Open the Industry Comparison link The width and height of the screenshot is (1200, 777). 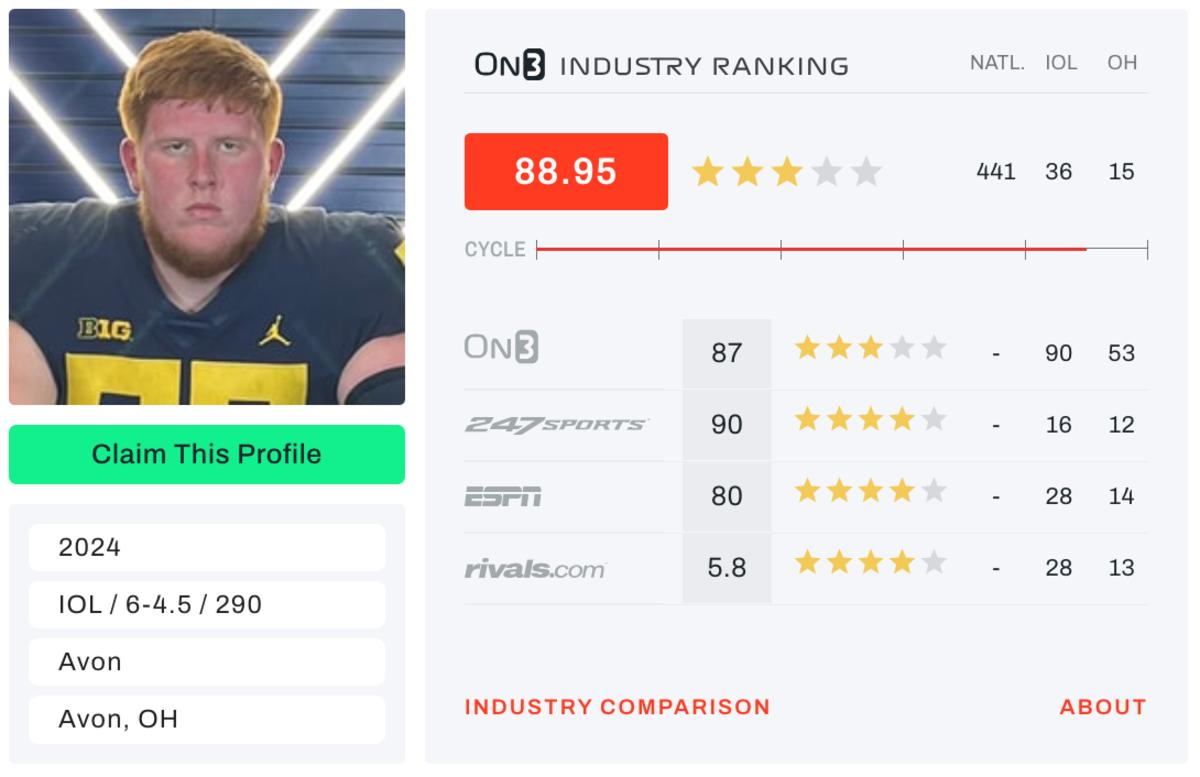617,707
